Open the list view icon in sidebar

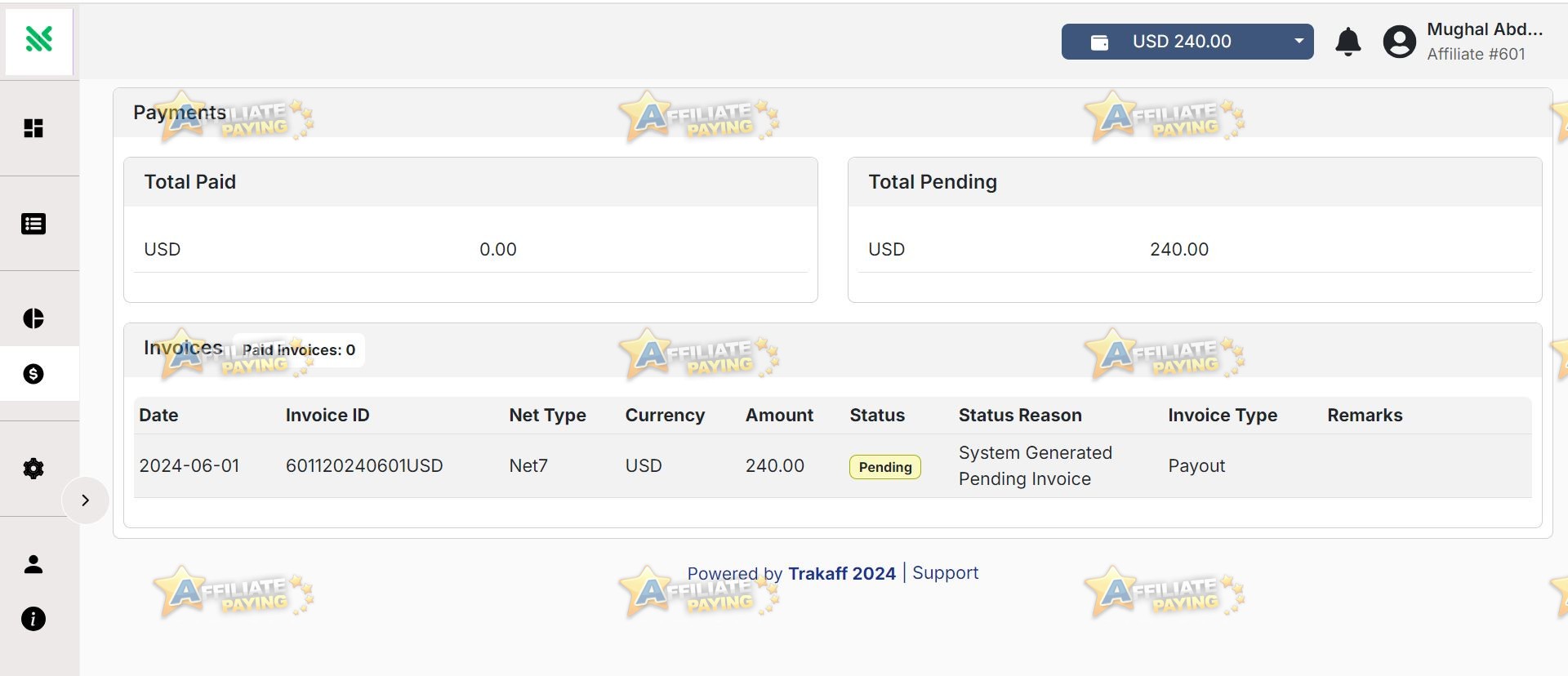(33, 224)
